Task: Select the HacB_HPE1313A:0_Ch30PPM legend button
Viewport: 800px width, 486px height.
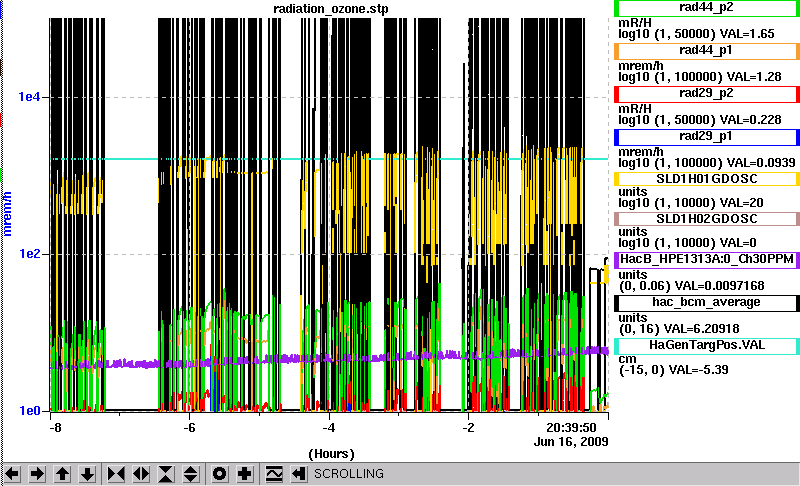Action: coord(707,260)
